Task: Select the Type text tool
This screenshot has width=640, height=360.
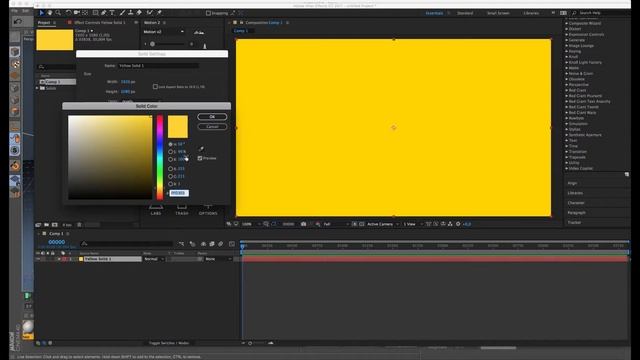Action: 112,13
